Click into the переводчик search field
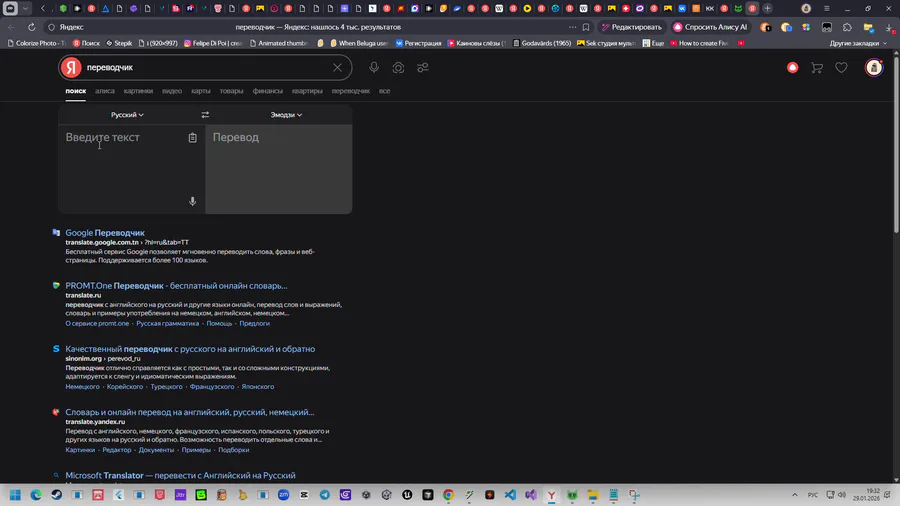900x506 pixels. point(207,68)
